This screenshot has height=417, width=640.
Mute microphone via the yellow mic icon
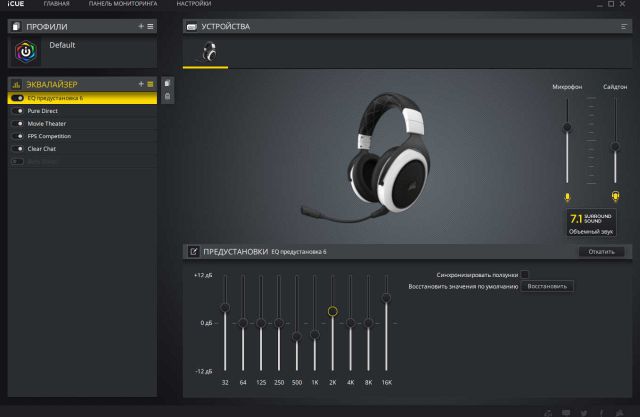tap(567, 197)
